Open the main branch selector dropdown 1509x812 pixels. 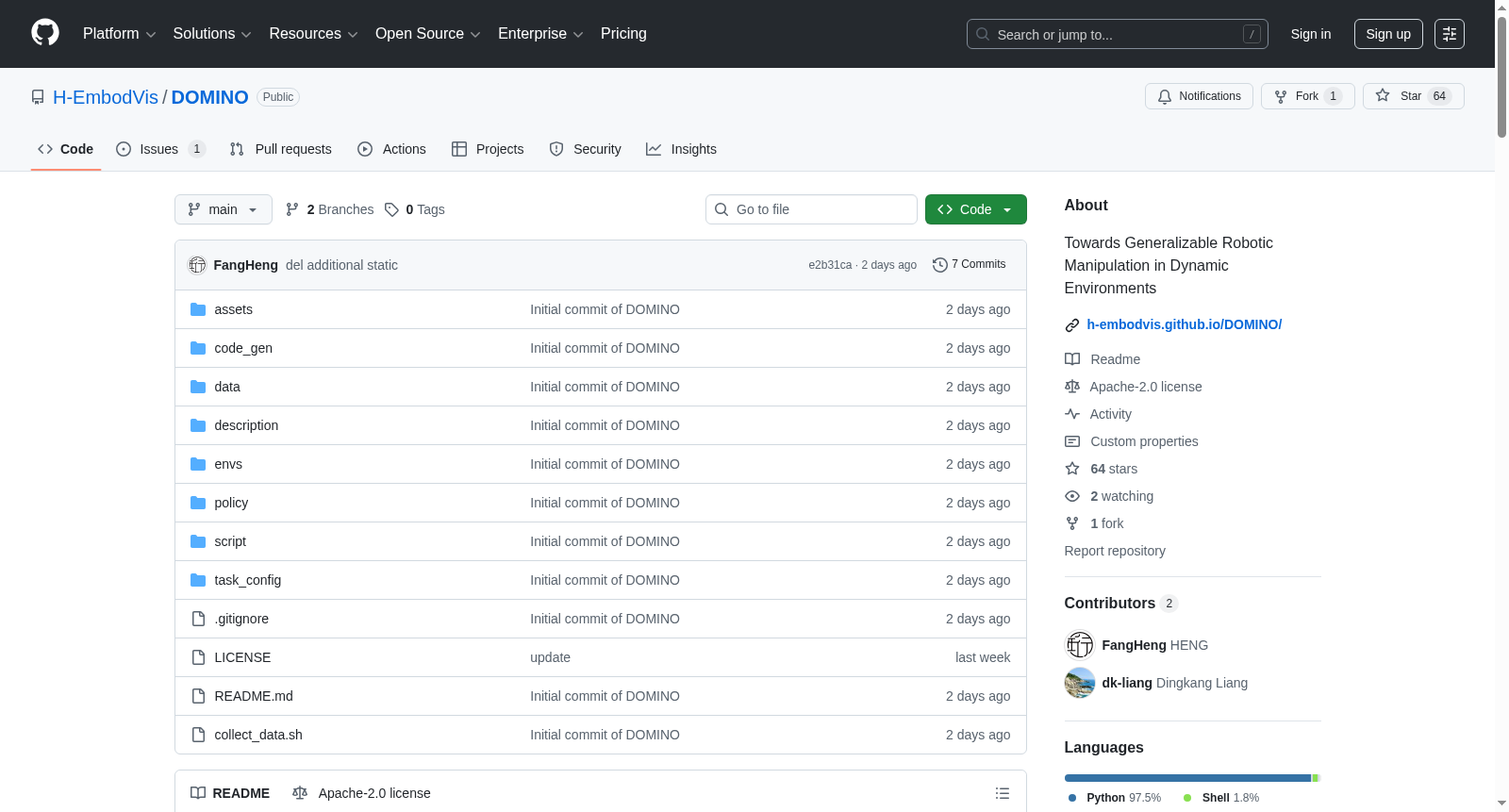click(x=224, y=209)
